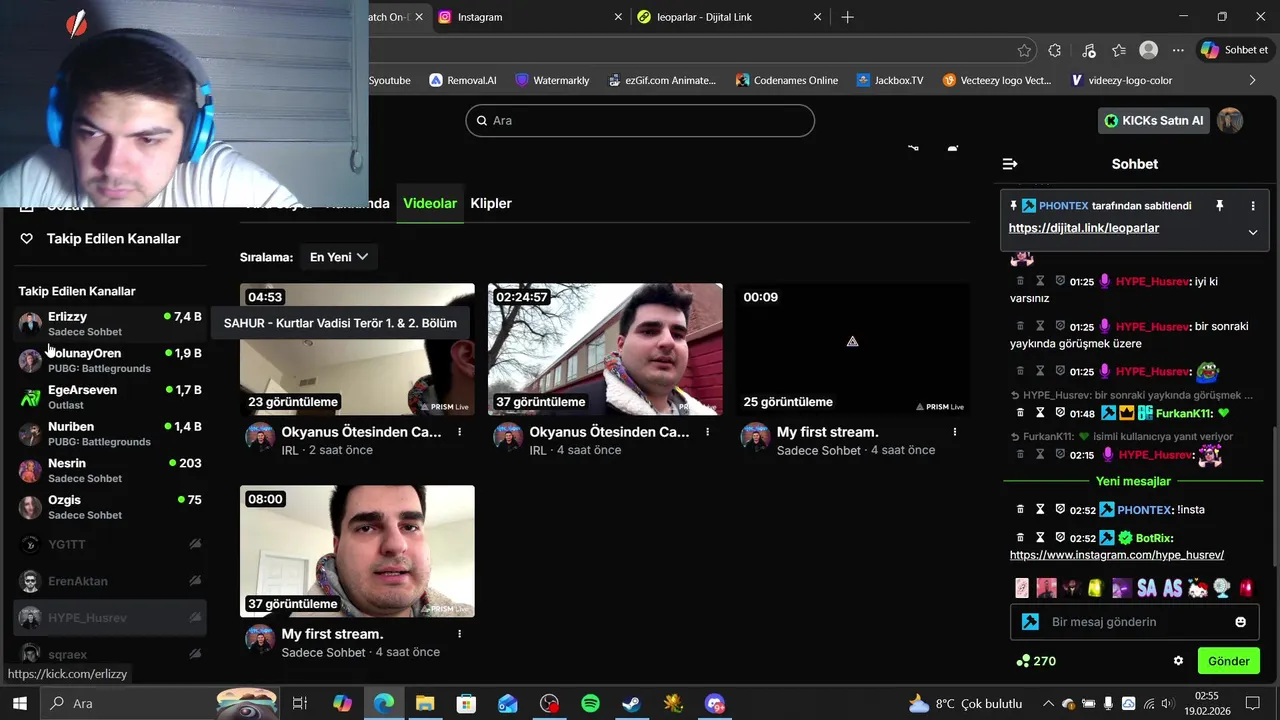1280x720 pixels.
Task: Open options for 25 görüntüleme video
Action: (955, 432)
